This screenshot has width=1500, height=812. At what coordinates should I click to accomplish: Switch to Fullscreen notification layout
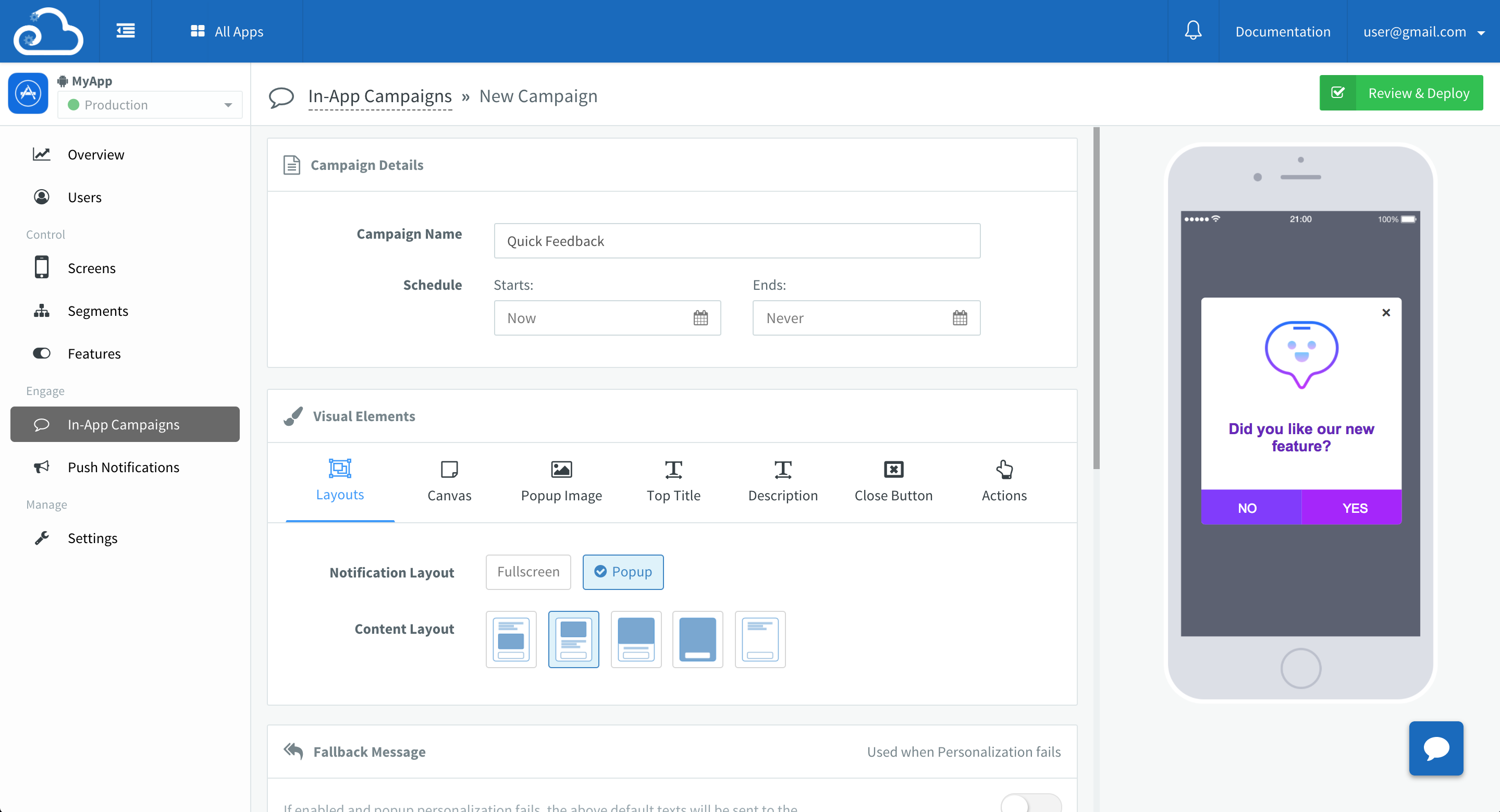[527, 572]
